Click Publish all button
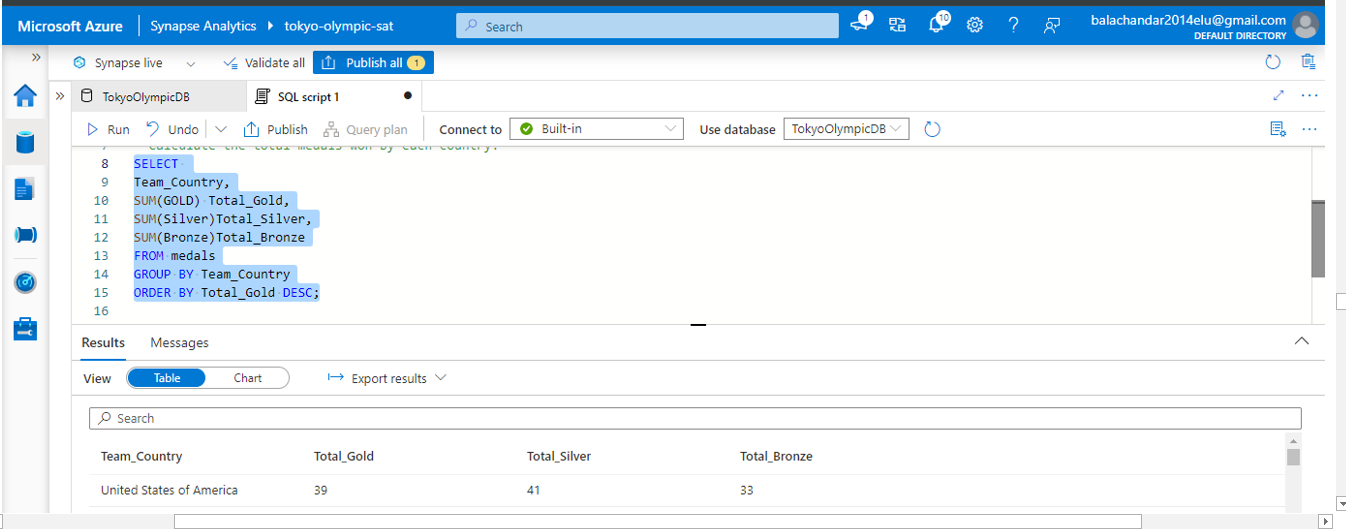The image size is (1346, 530). pos(373,62)
